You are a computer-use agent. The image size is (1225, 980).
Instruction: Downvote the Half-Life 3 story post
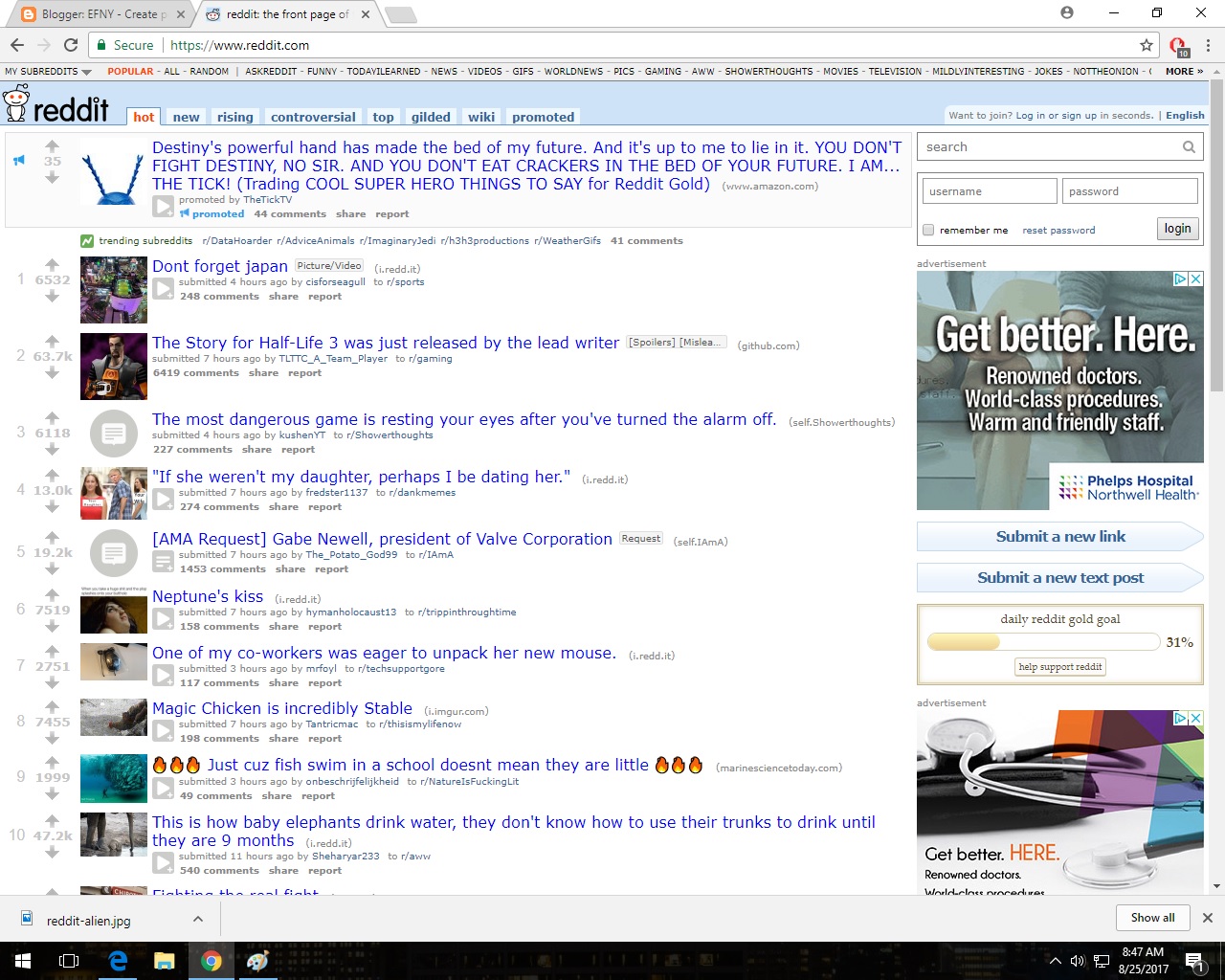[53, 373]
